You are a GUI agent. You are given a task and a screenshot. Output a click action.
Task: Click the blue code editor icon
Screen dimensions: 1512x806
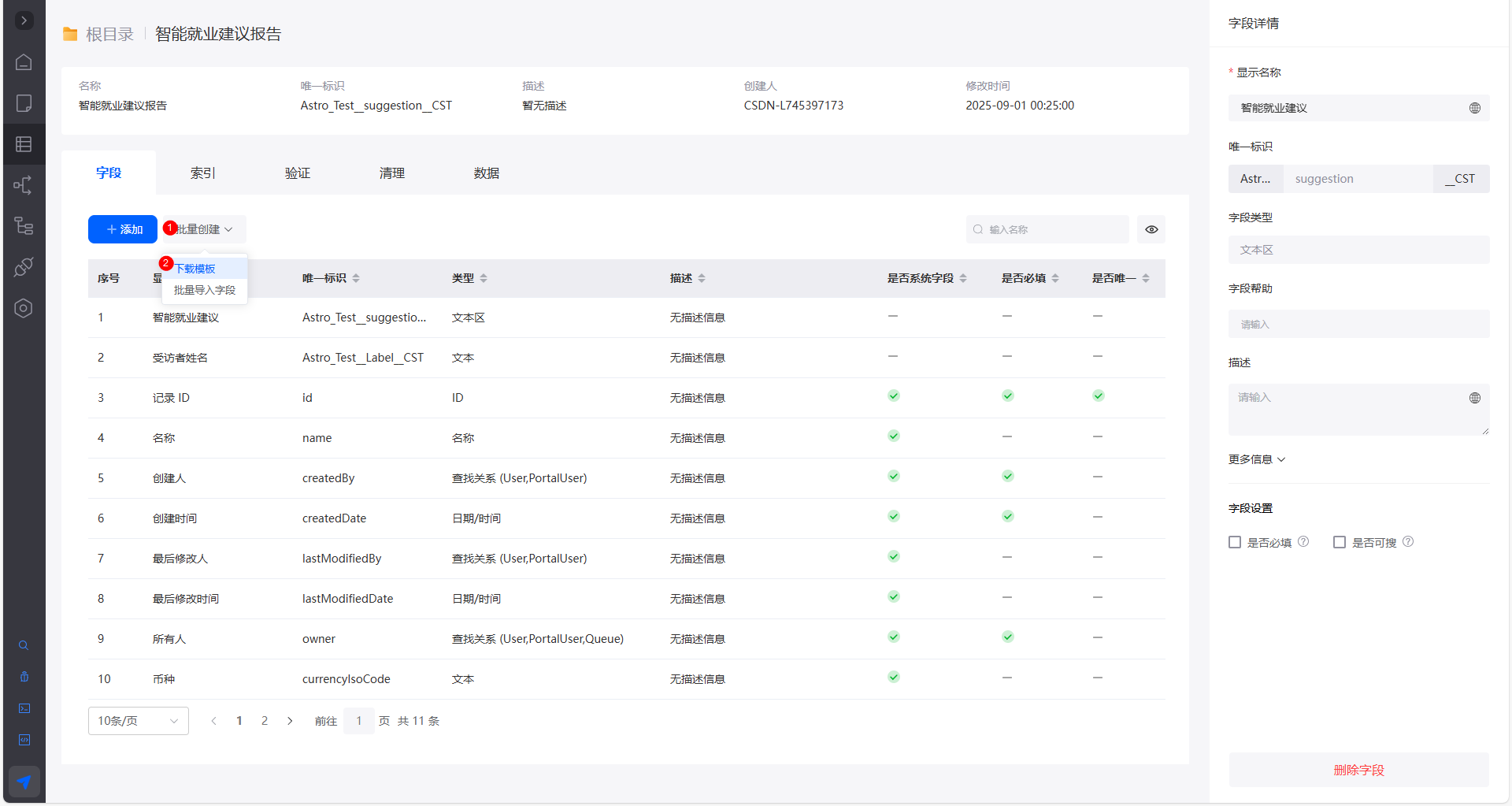click(x=24, y=740)
